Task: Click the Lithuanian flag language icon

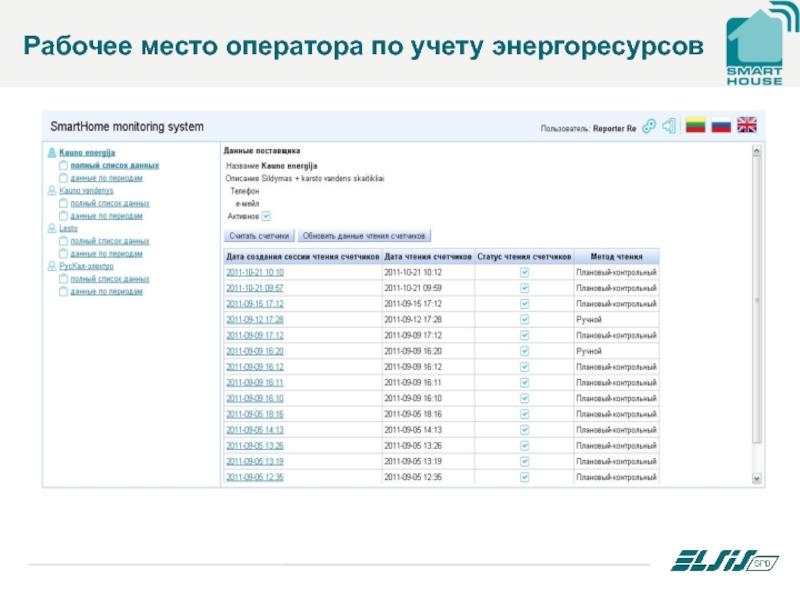Action: 695,125
